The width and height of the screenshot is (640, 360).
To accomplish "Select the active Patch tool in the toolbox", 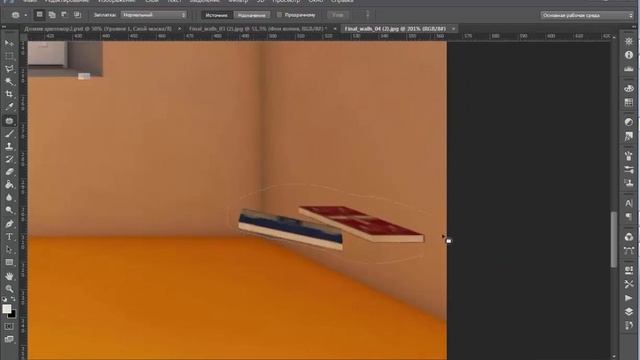I will 9,121.
